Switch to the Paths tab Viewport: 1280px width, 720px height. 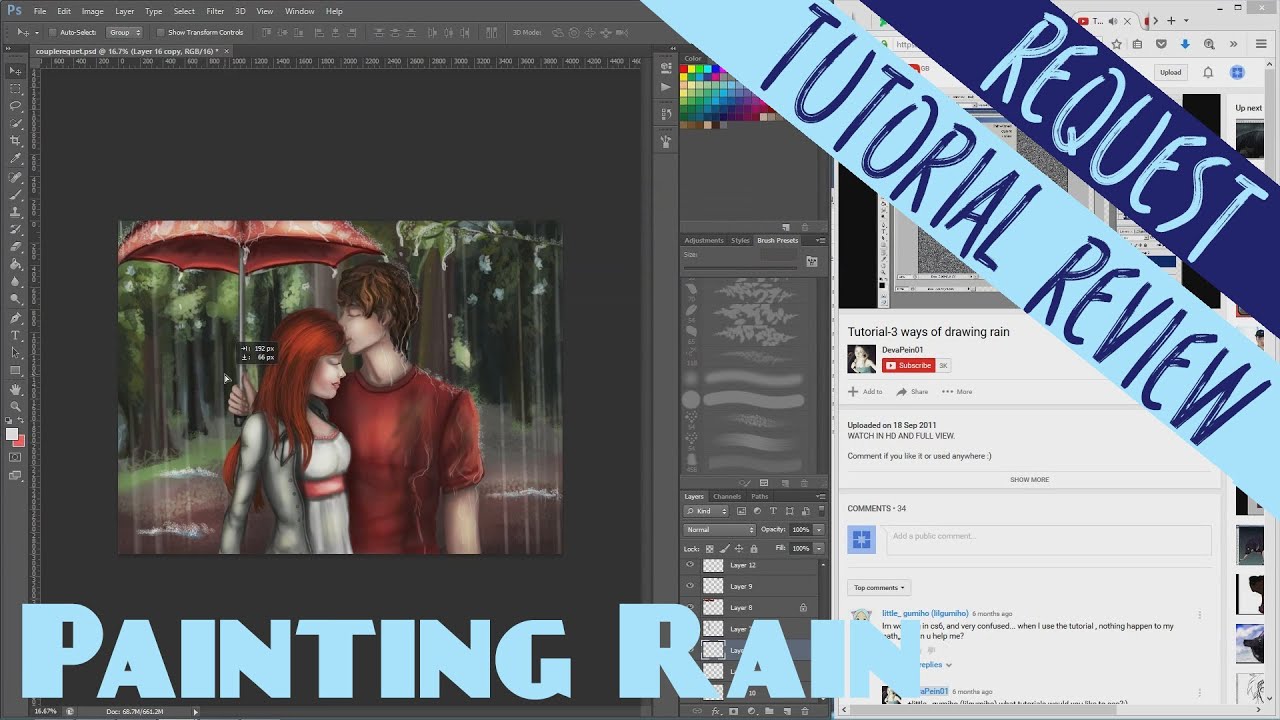[760, 496]
